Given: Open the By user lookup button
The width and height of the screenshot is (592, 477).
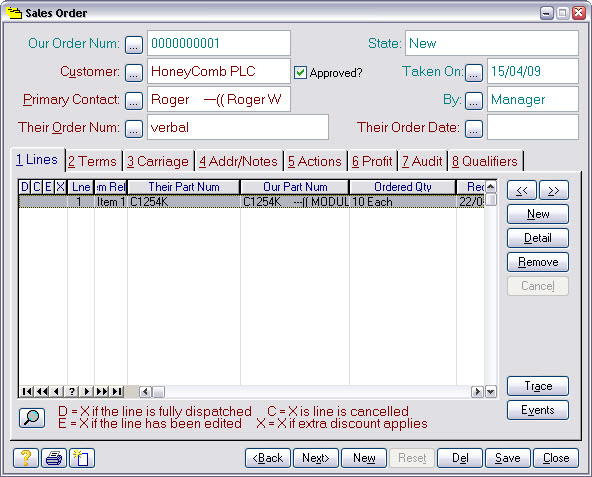Looking at the screenshot, I should point(474,100).
